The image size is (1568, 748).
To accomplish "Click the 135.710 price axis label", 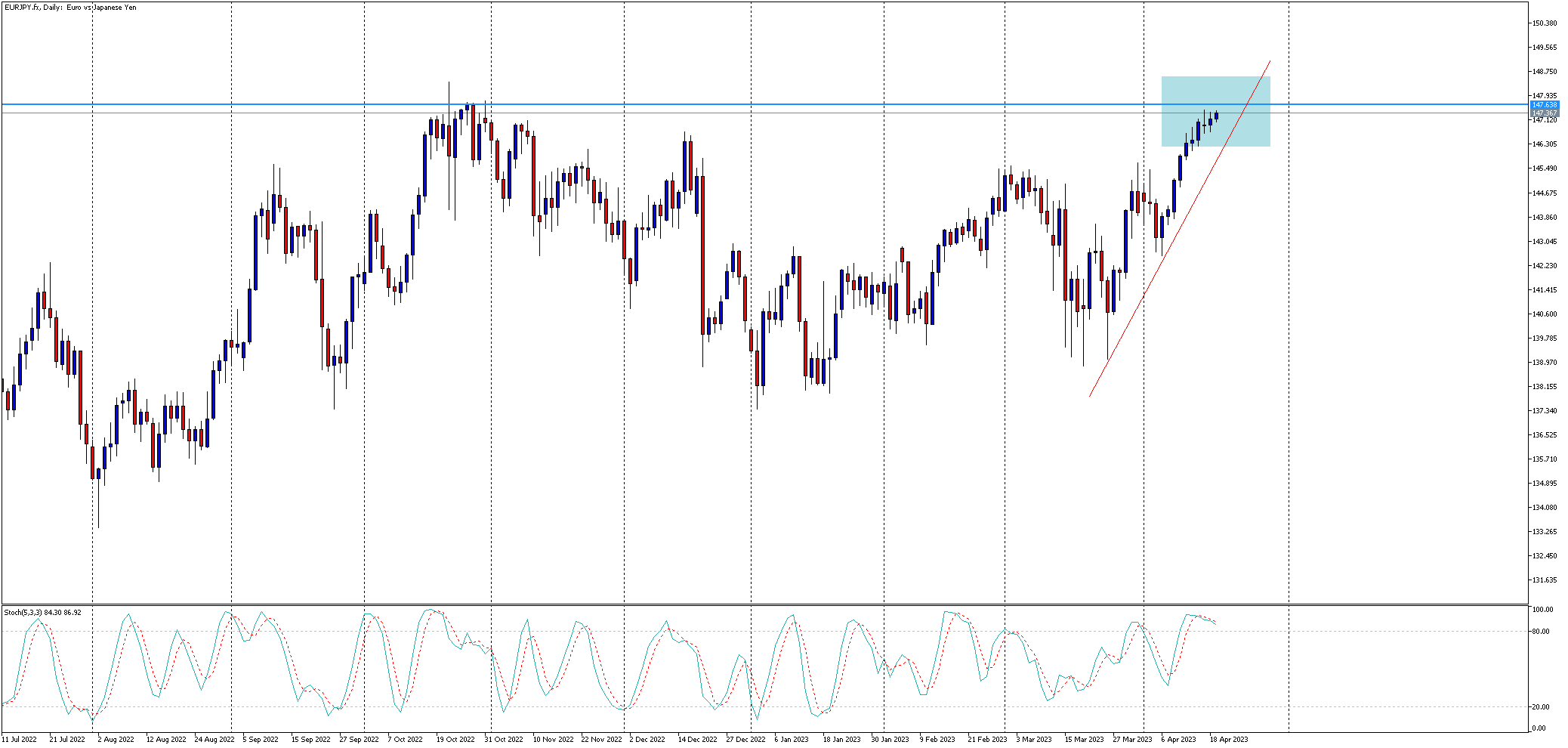I will coord(1544,459).
